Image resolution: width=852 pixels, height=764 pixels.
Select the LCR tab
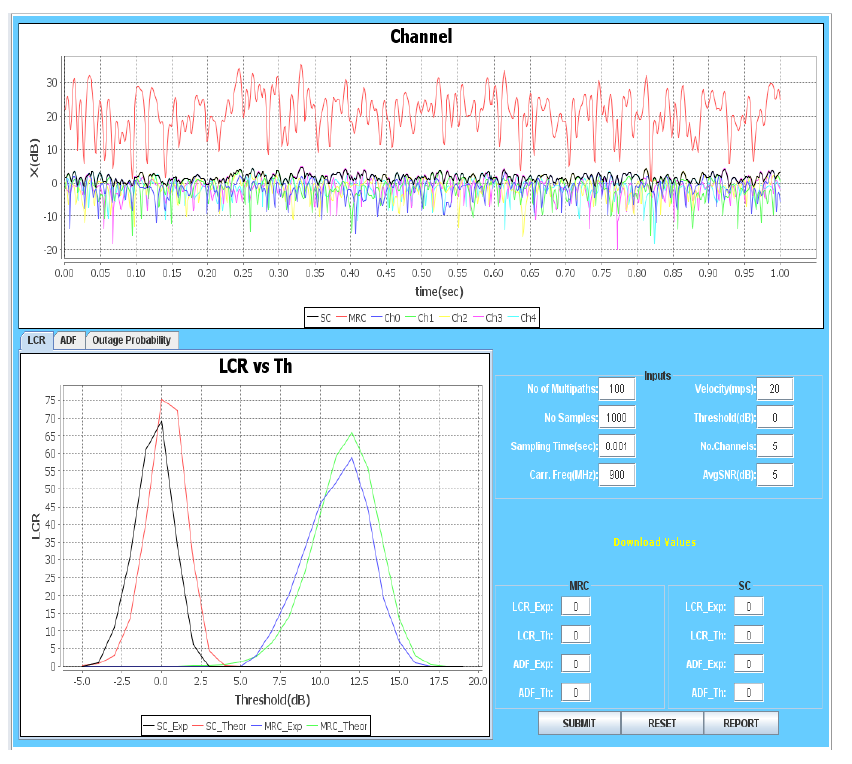point(36,340)
